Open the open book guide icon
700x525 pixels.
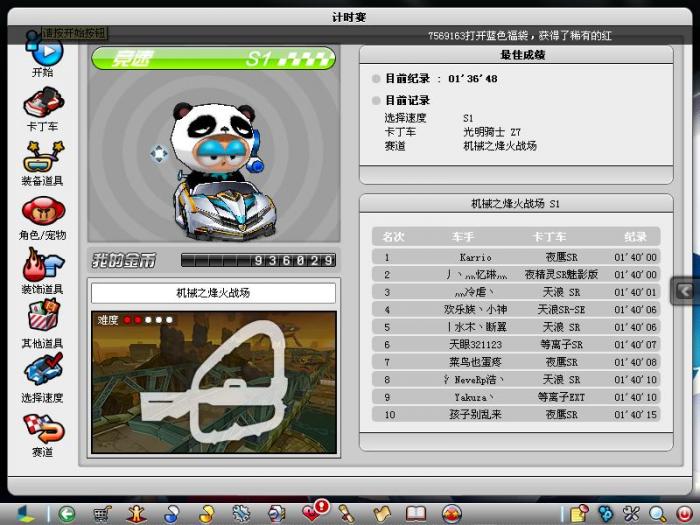point(416,514)
